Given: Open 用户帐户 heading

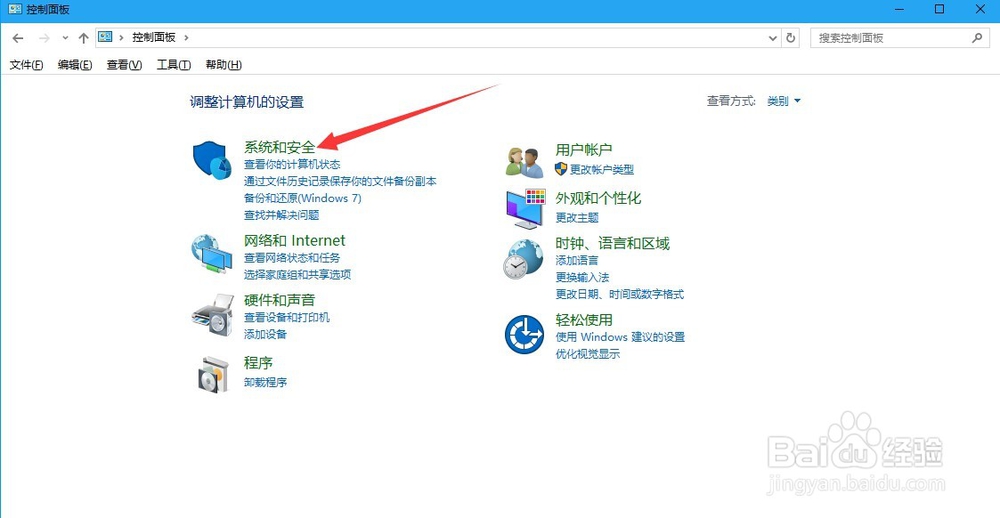Looking at the screenshot, I should pos(584,150).
